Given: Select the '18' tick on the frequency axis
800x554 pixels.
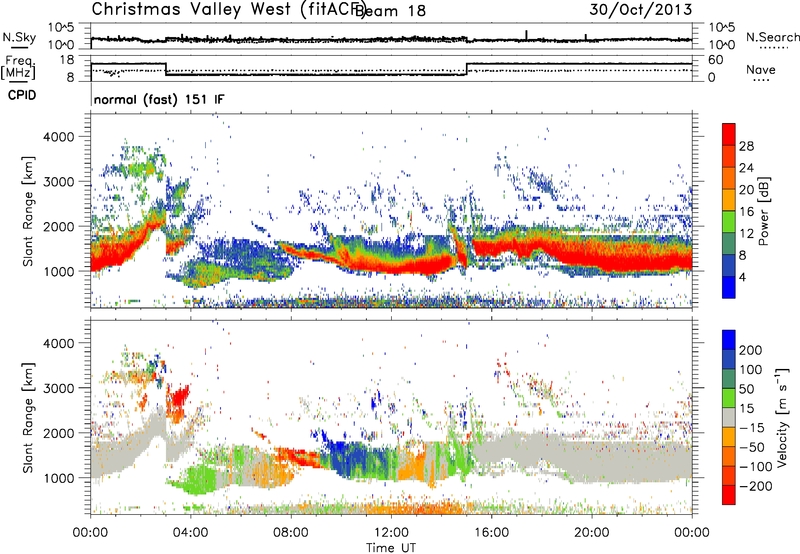Looking at the screenshot, I should click(x=67, y=60).
